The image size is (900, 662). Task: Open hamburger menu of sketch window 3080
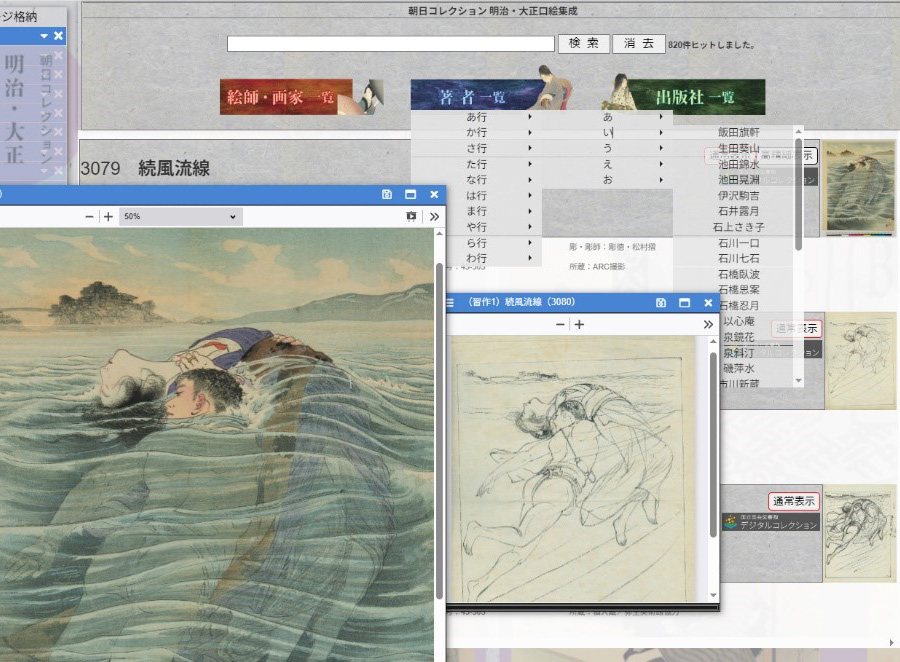coord(450,303)
